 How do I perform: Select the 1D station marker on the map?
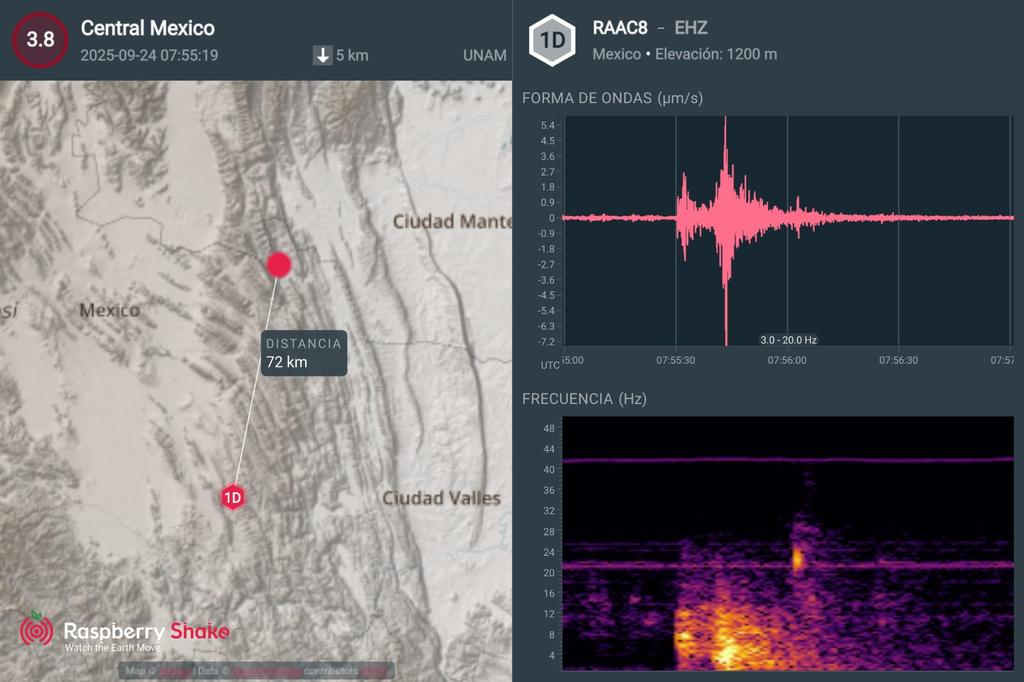tap(233, 499)
